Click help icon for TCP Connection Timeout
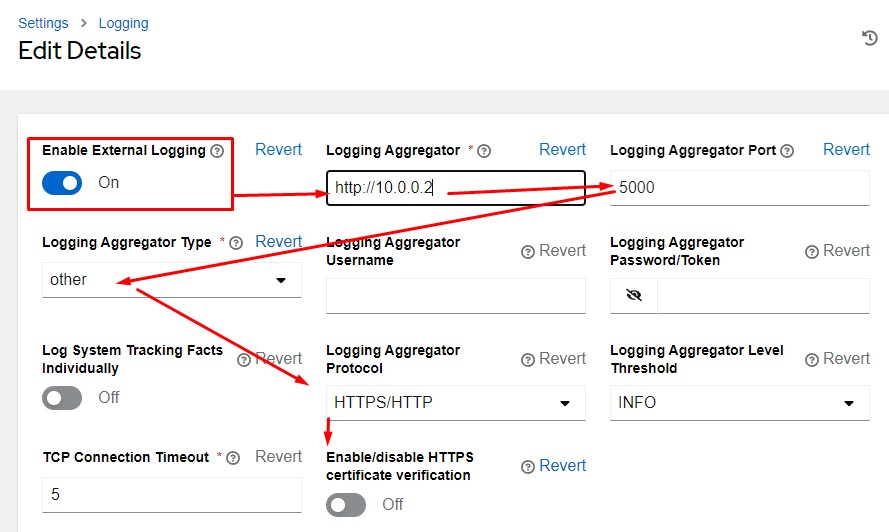The height and width of the screenshot is (532, 889). coord(233,458)
